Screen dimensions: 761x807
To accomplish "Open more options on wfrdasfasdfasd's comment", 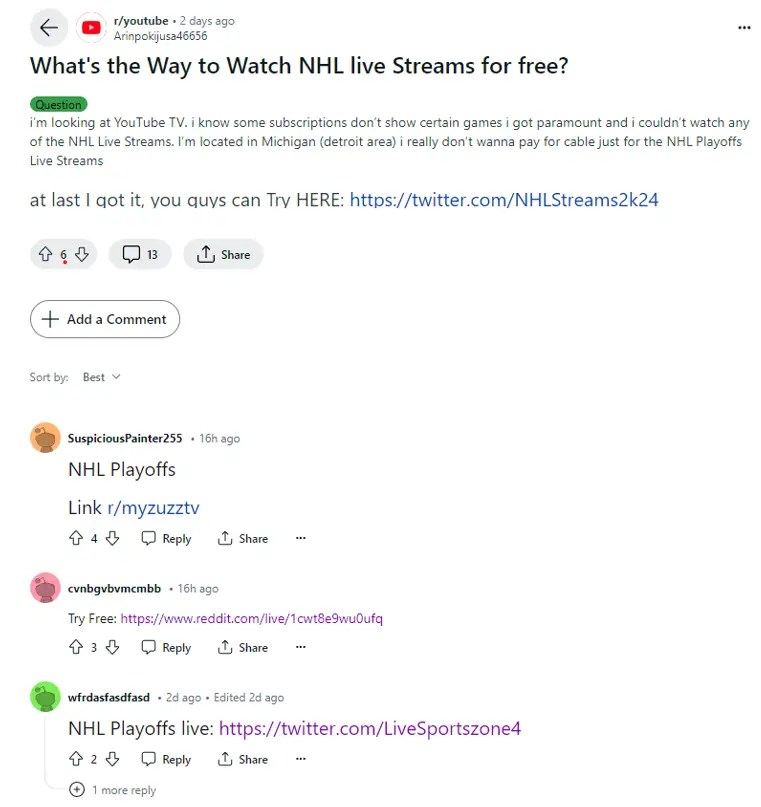I will tap(301, 759).
